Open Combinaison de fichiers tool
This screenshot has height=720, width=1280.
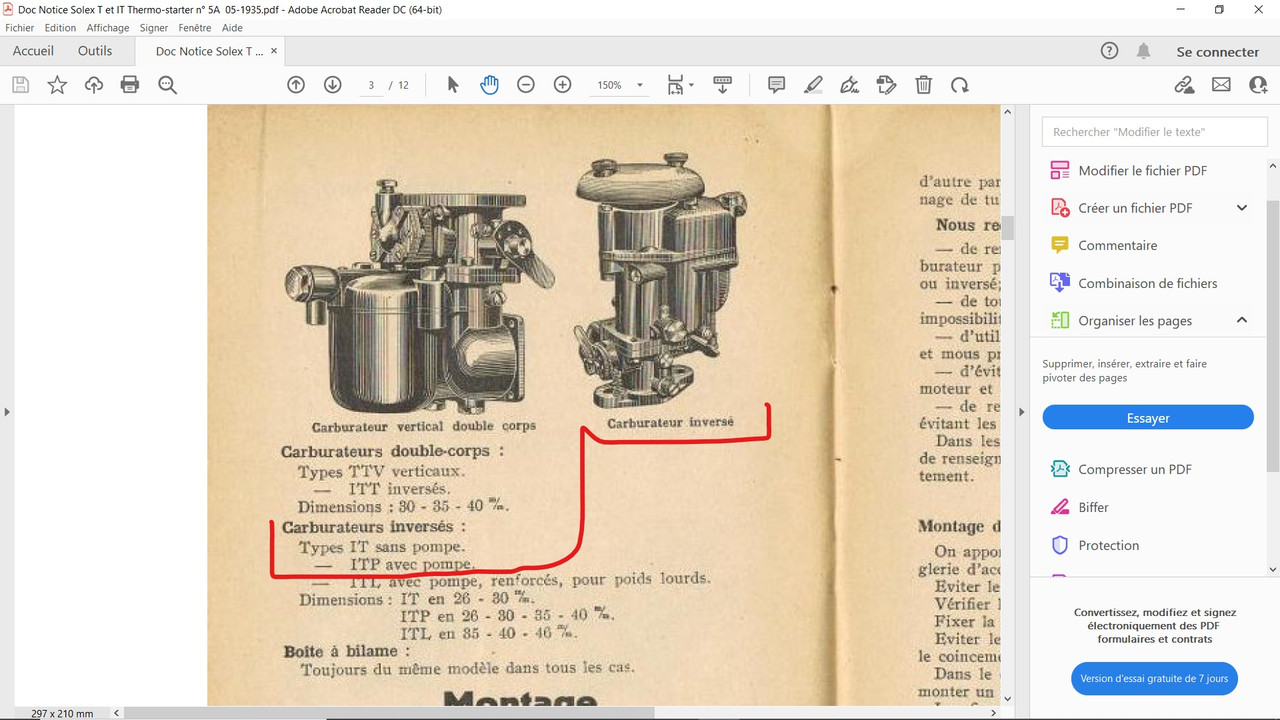click(1148, 284)
